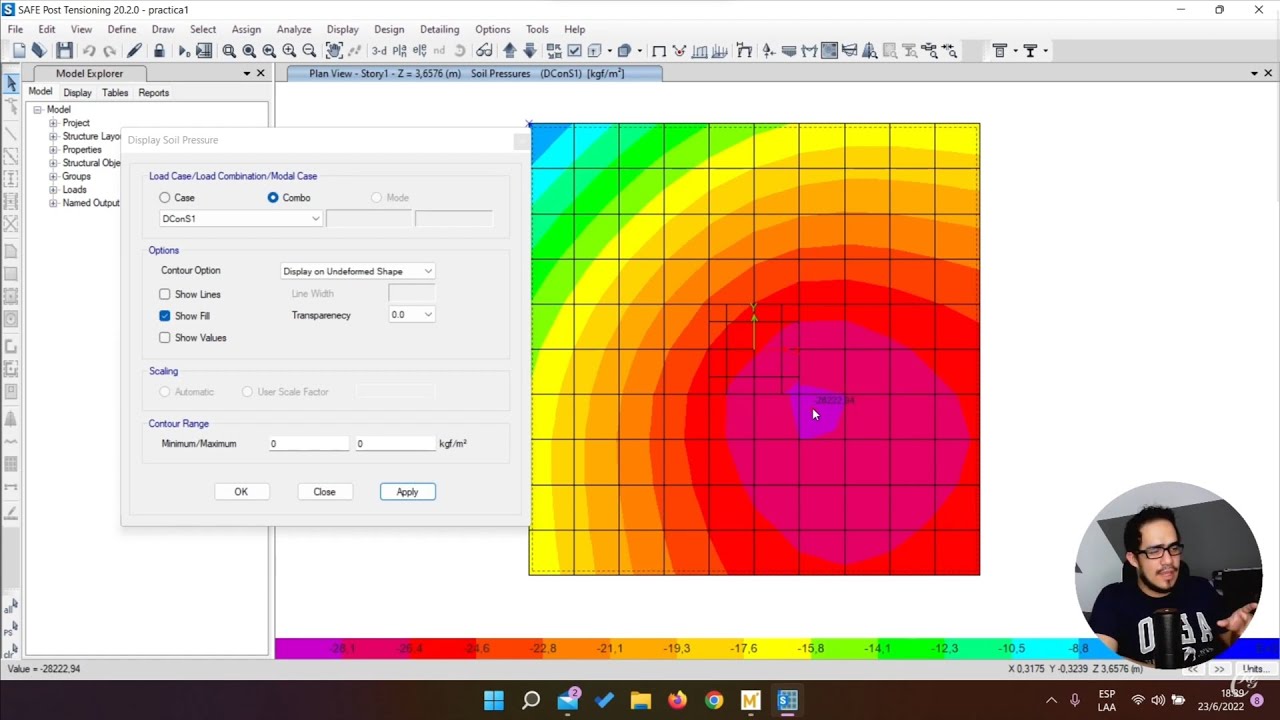Select the Case radio button
1280x720 pixels.
coord(165,198)
